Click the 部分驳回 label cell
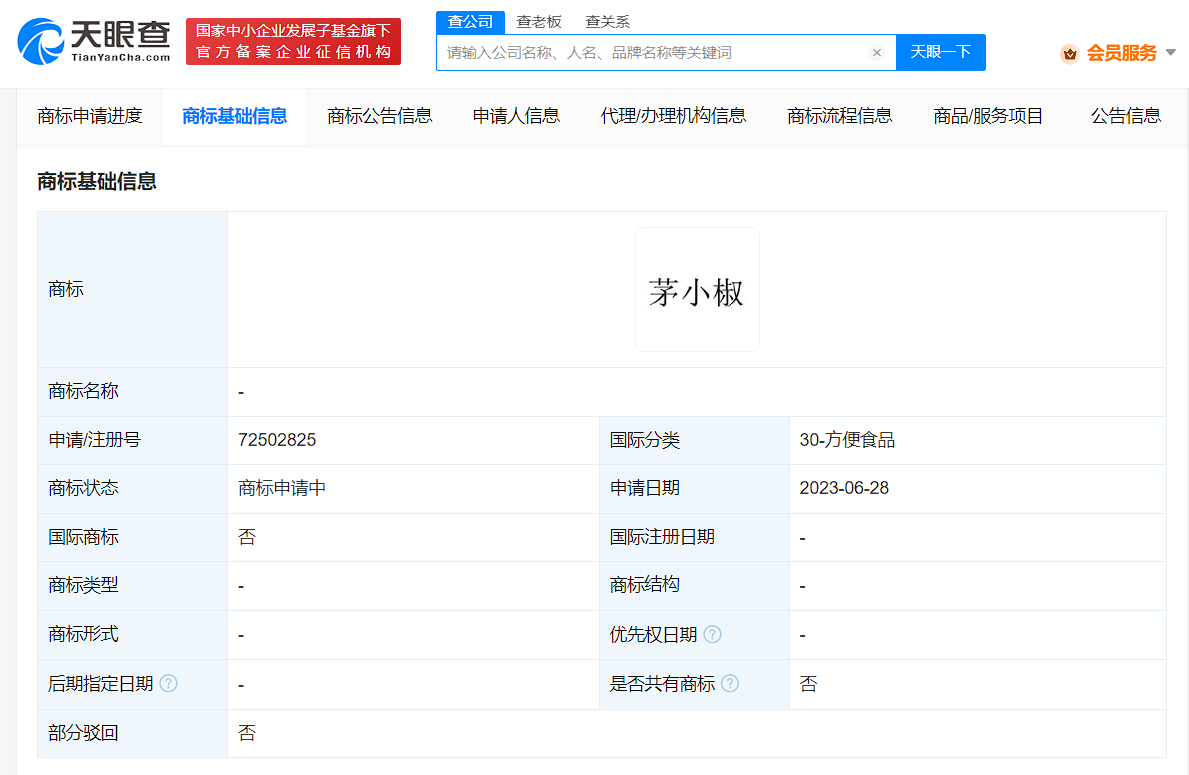The width and height of the screenshot is (1189, 775). point(133,733)
